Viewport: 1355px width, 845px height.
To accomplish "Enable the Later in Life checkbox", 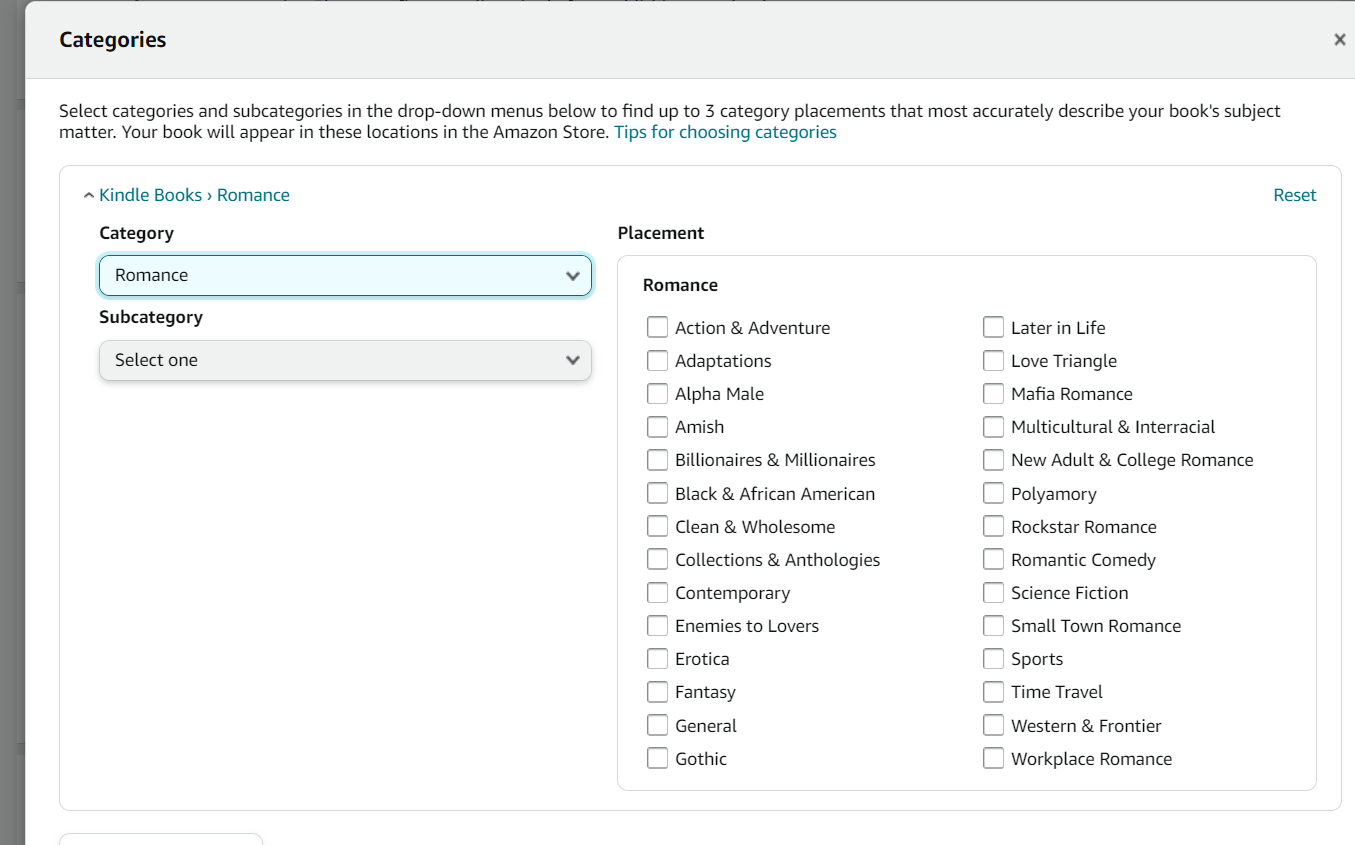I will coord(993,328).
